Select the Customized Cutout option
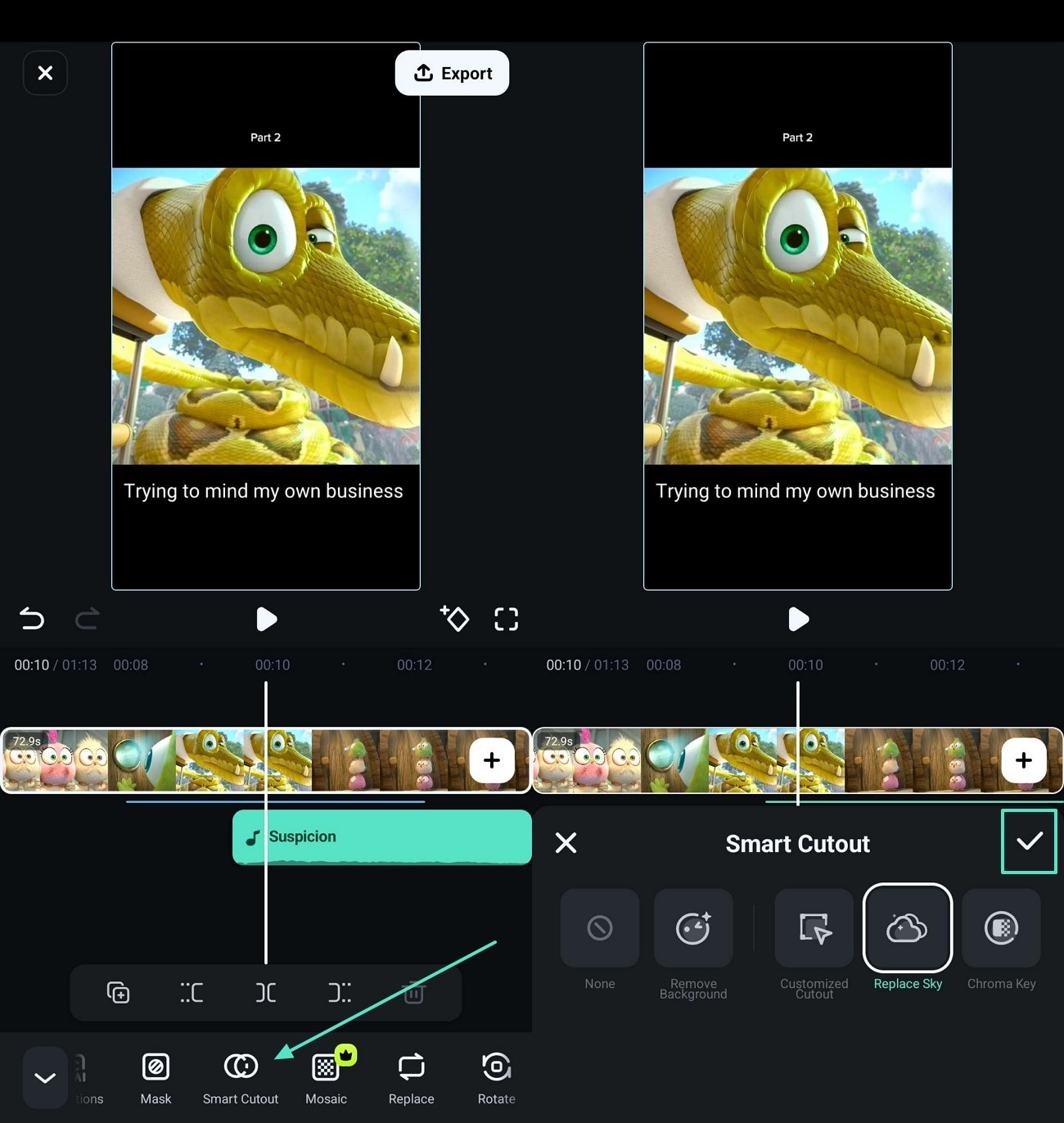Viewport: 1064px width, 1123px height. click(814, 944)
